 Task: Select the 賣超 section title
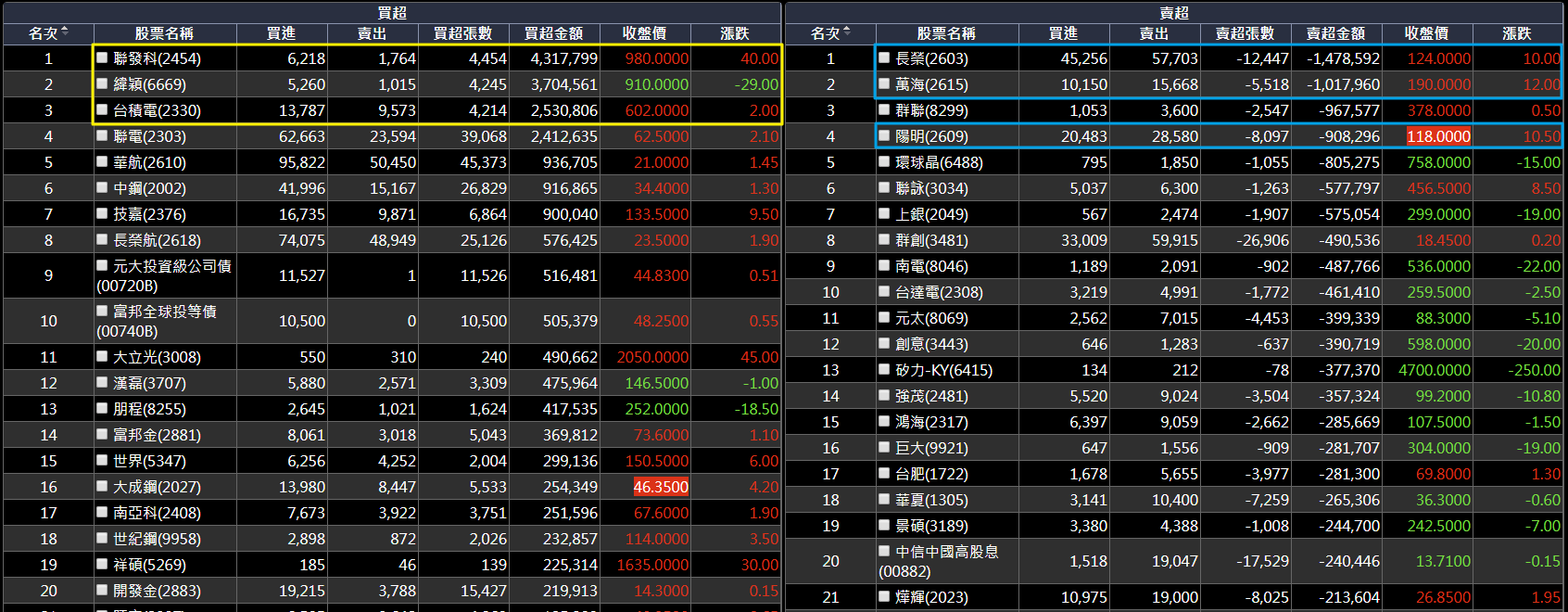point(1174,13)
